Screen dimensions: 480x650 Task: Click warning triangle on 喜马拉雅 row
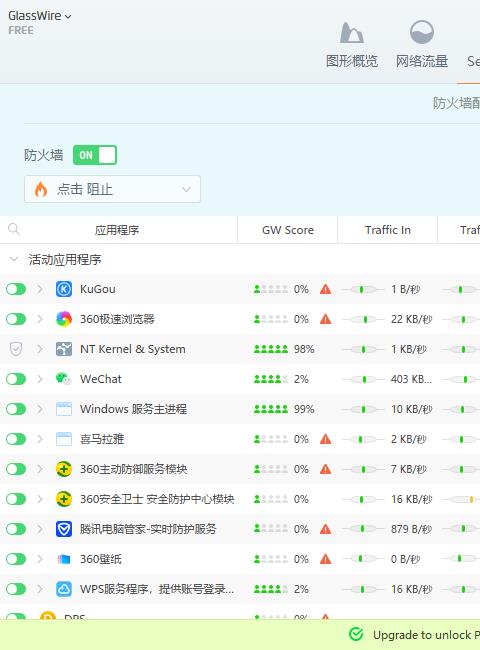(326, 439)
